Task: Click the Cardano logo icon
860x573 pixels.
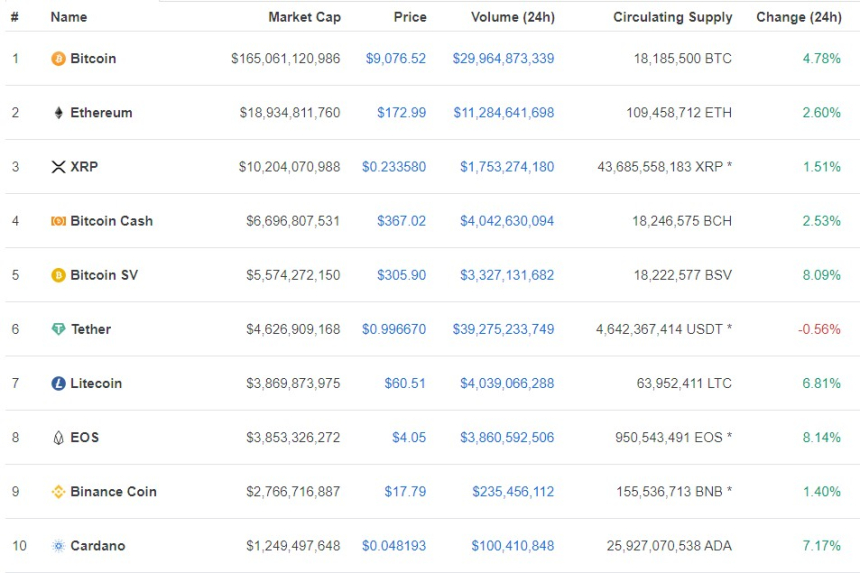Action: (58, 546)
